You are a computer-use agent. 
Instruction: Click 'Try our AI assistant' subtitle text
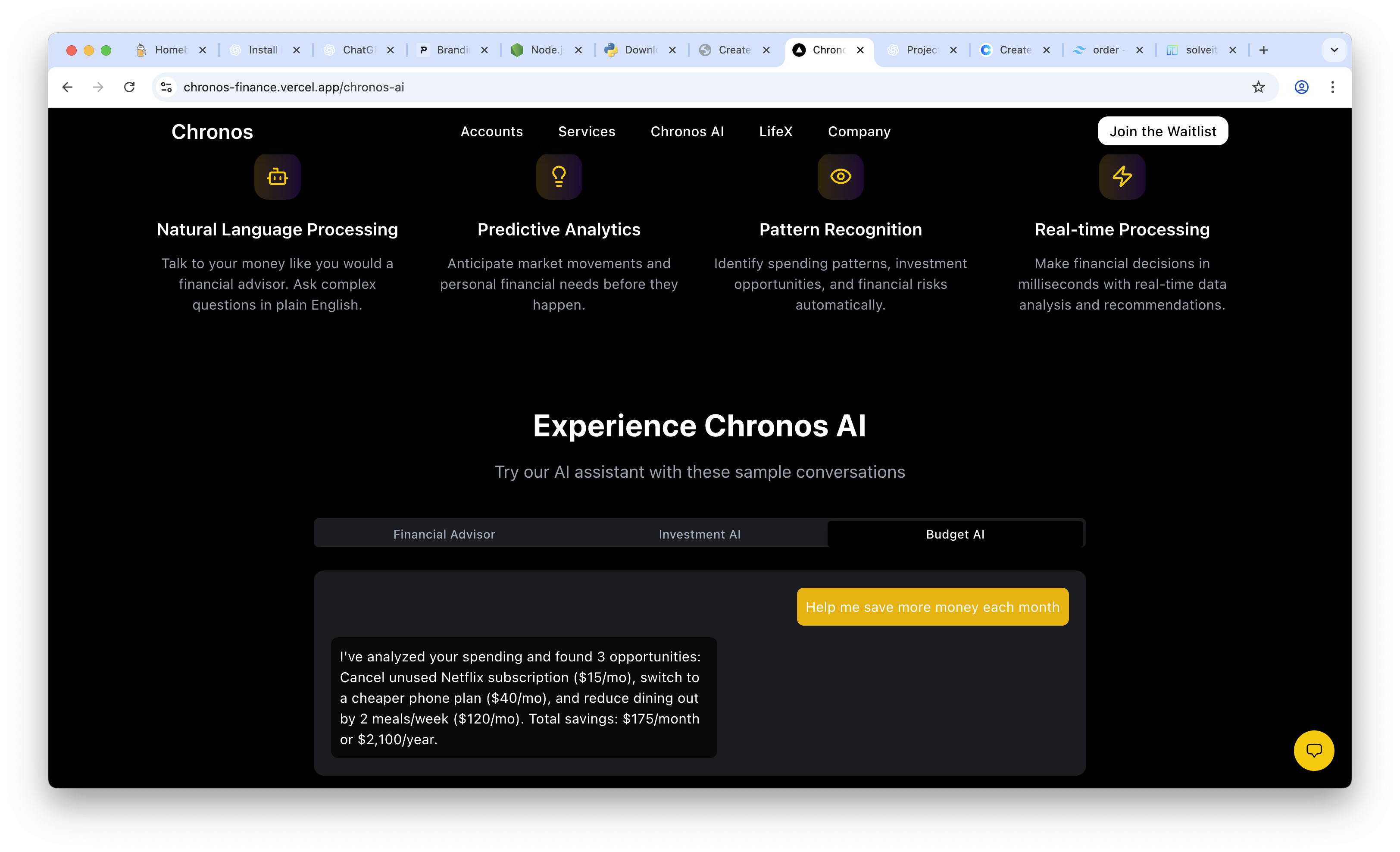click(x=700, y=472)
